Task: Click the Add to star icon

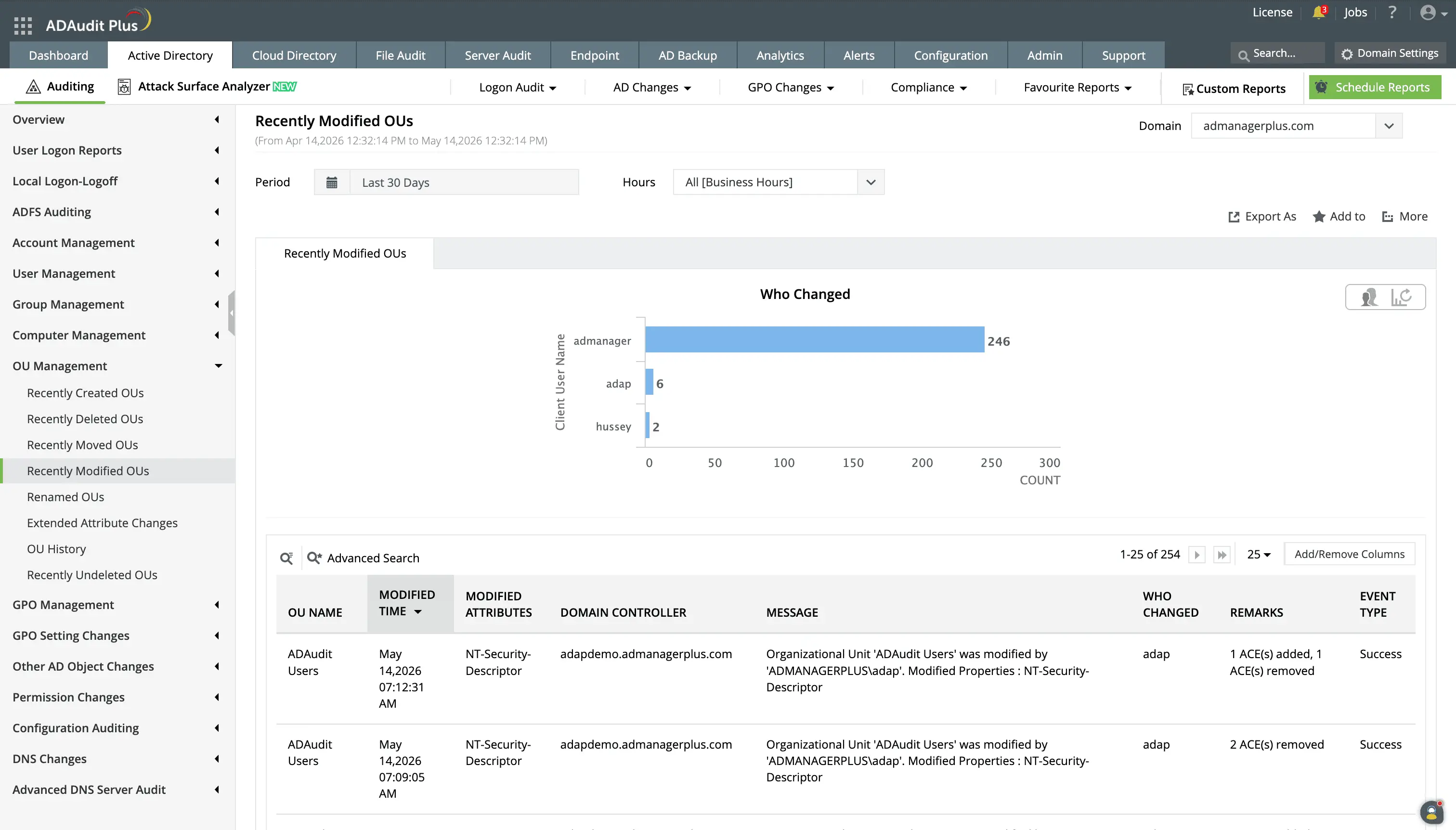Action: pyautogui.click(x=1319, y=217)
